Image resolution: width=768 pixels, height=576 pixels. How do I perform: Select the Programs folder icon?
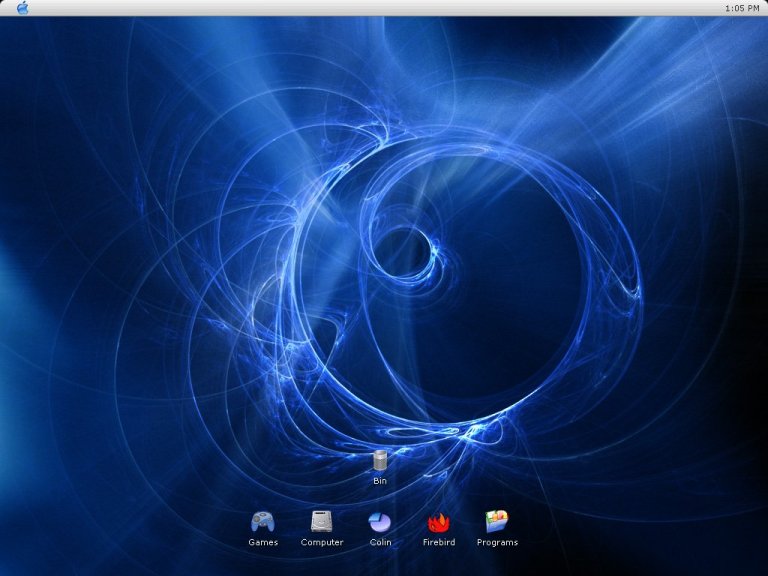497,521
